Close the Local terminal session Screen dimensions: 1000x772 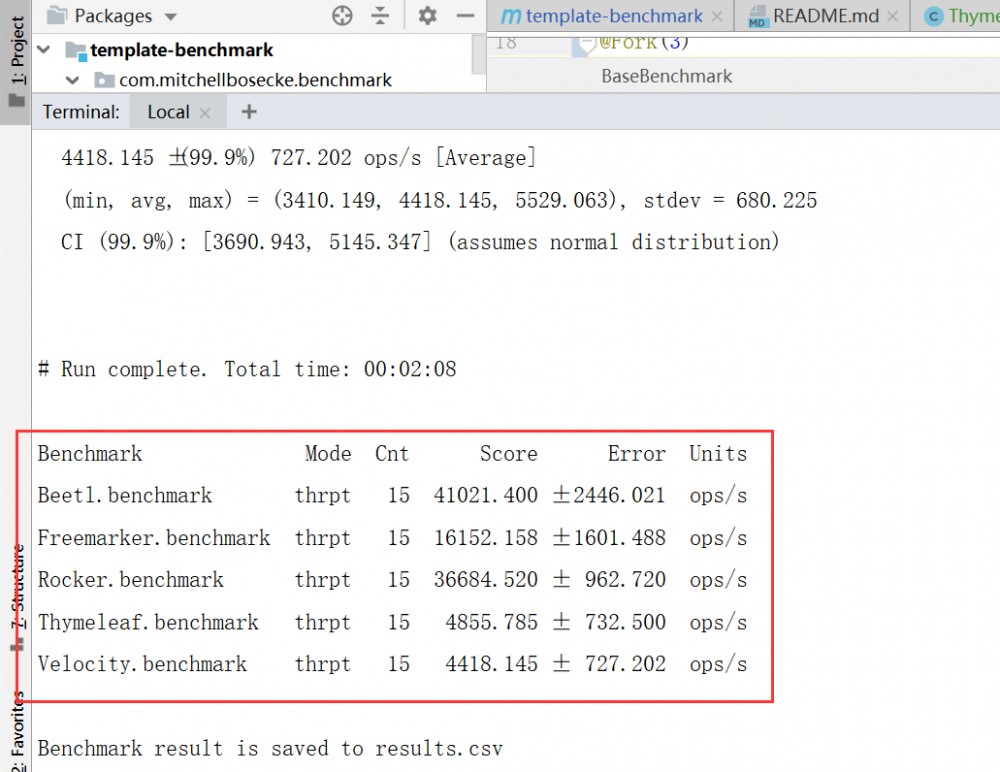tap(205, 113)
